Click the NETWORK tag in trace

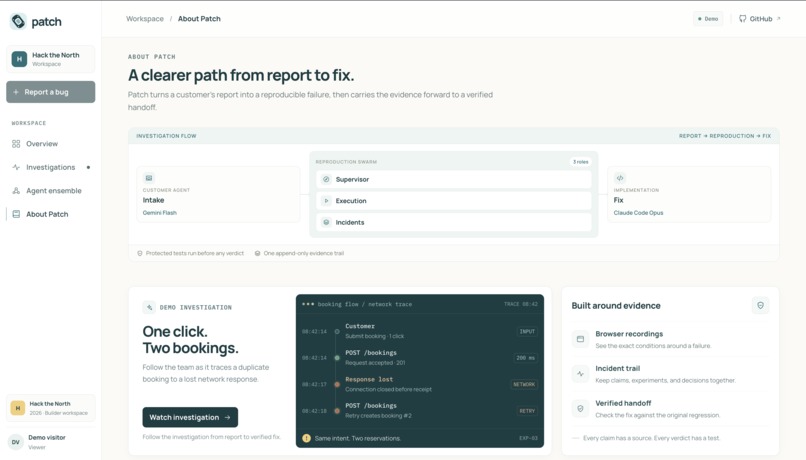(x=524, y=384)
